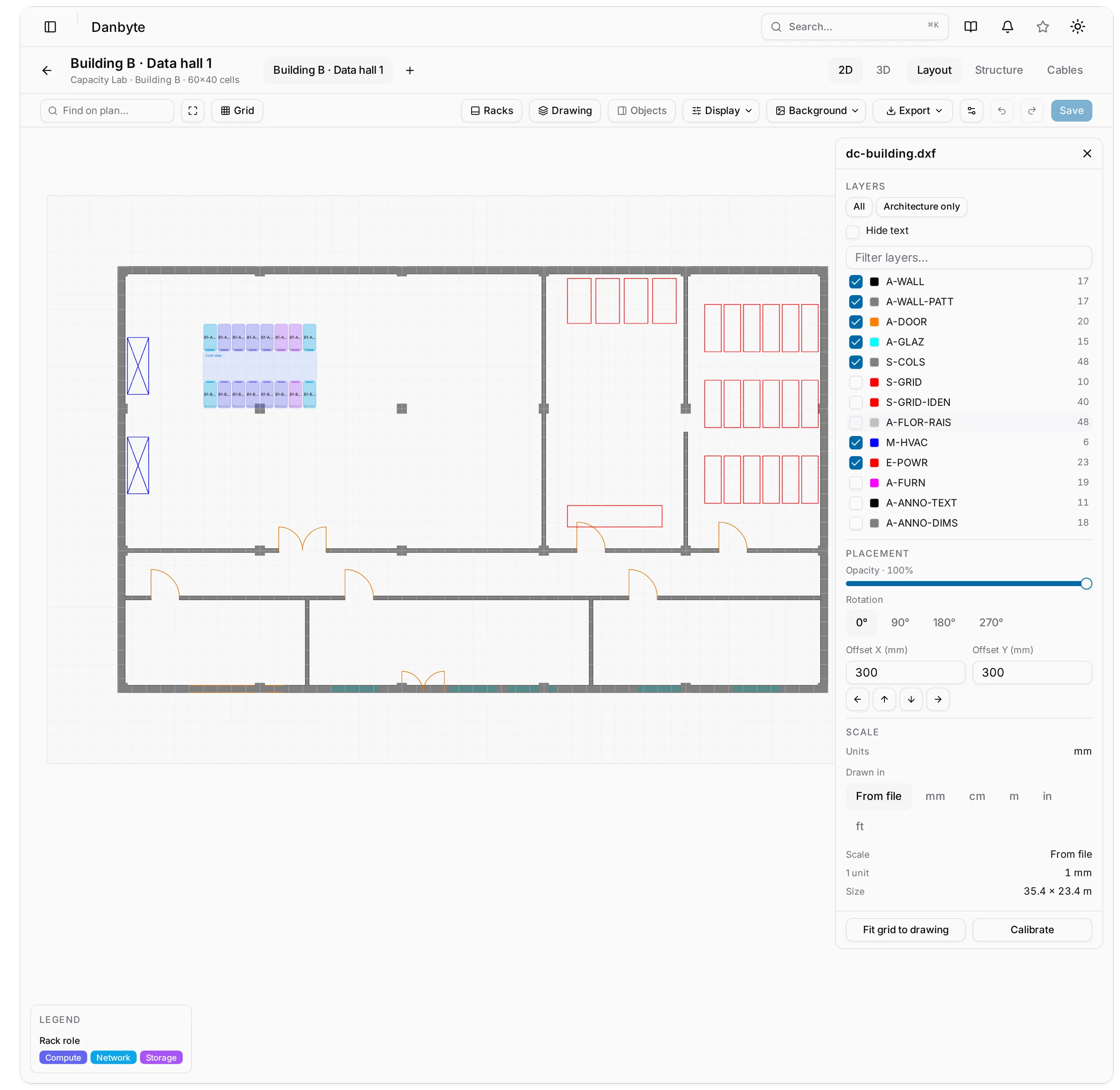Open the Background dropdown

[x=815, y=110]
